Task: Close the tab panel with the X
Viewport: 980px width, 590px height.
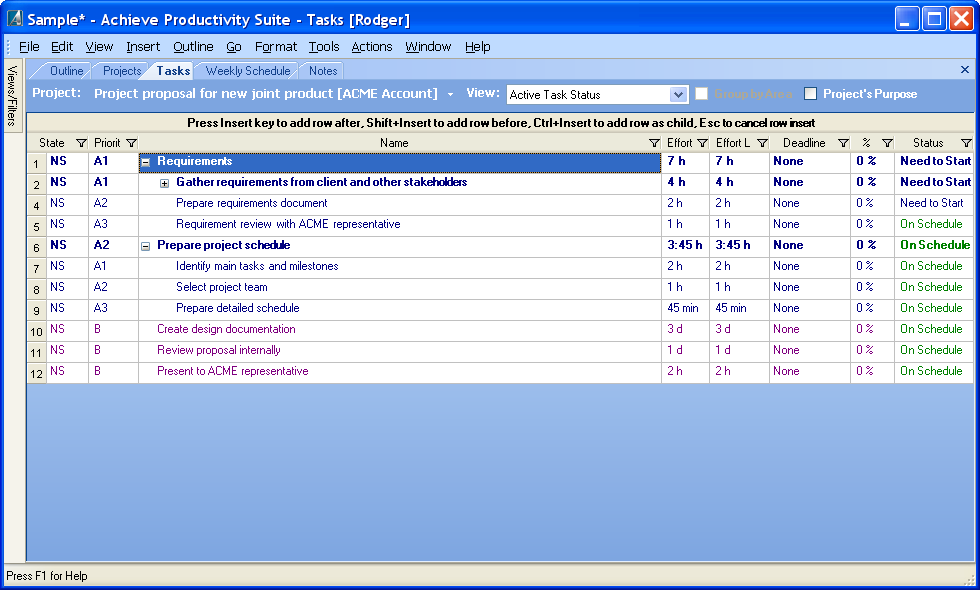Action: pos(964,69)
